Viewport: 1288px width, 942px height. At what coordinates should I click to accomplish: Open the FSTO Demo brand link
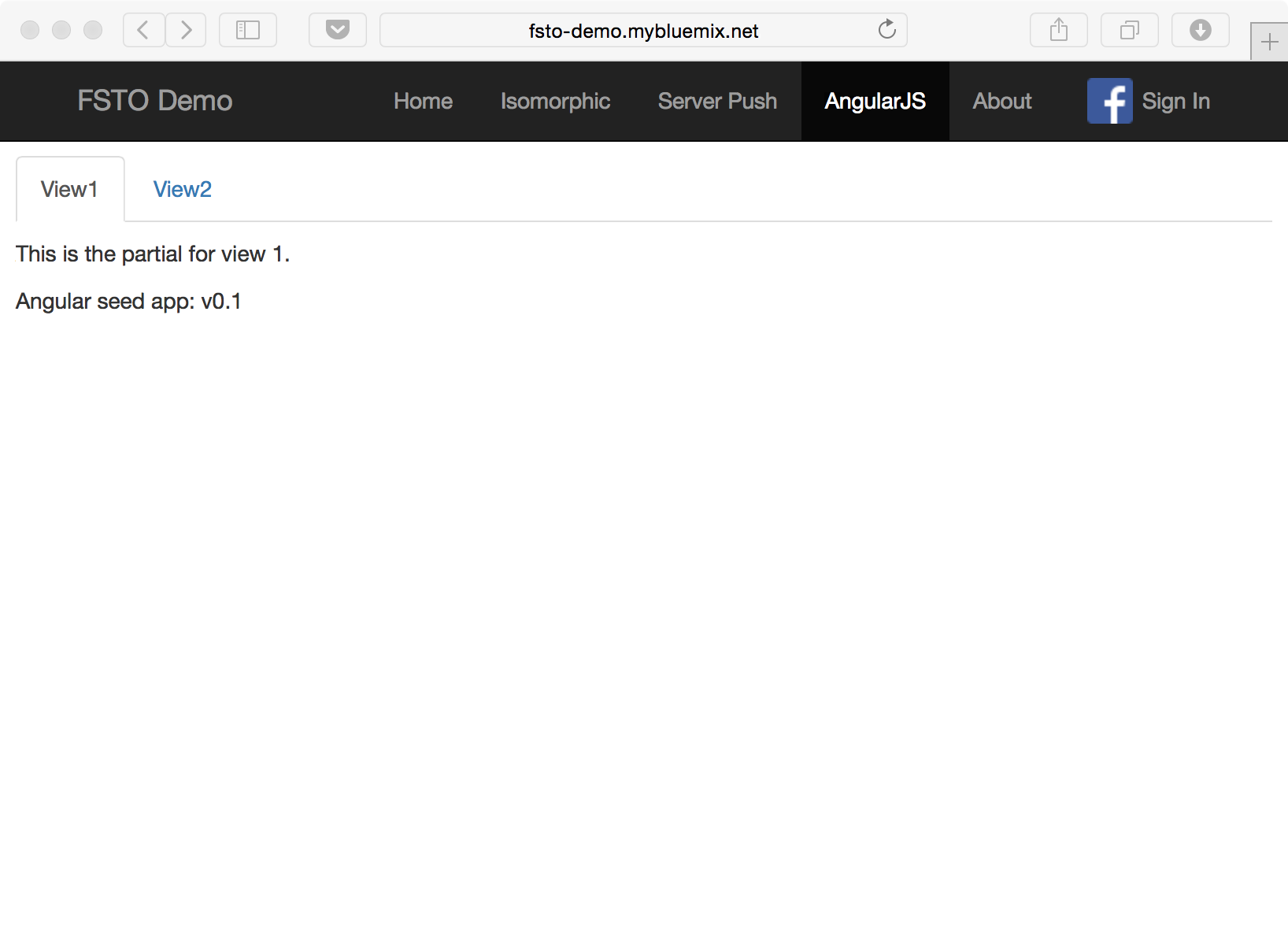(x=155, y=101)
